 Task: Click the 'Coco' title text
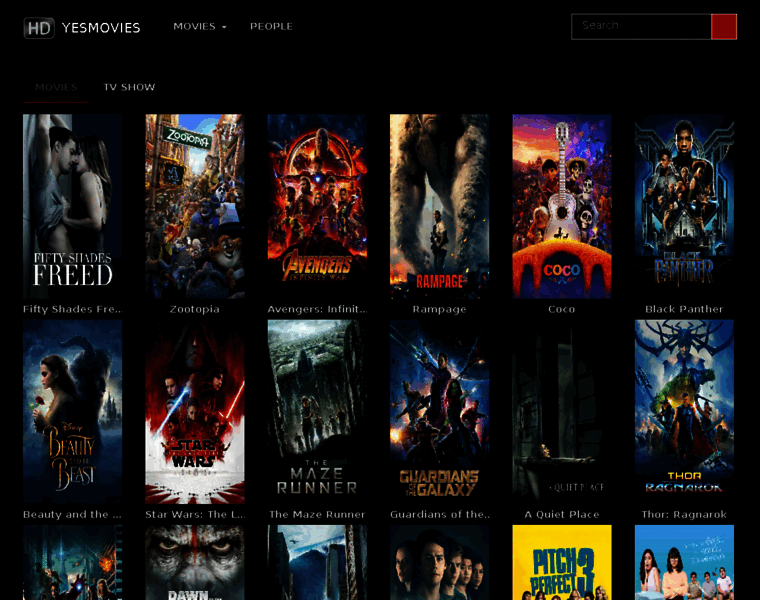coord(562,309)
